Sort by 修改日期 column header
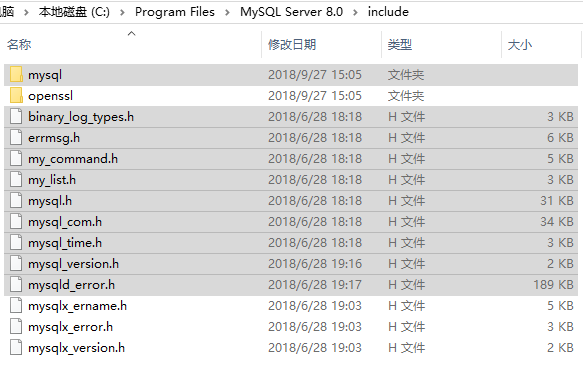This screenshot has width=583, height=382. (292, 45)
